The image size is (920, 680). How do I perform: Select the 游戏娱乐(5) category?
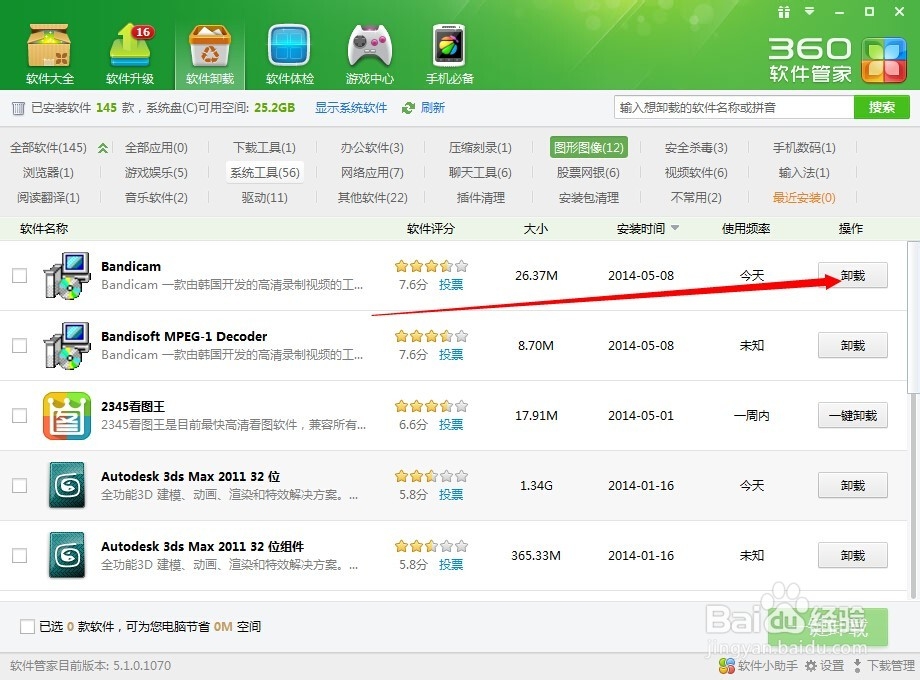coord(156,172)
